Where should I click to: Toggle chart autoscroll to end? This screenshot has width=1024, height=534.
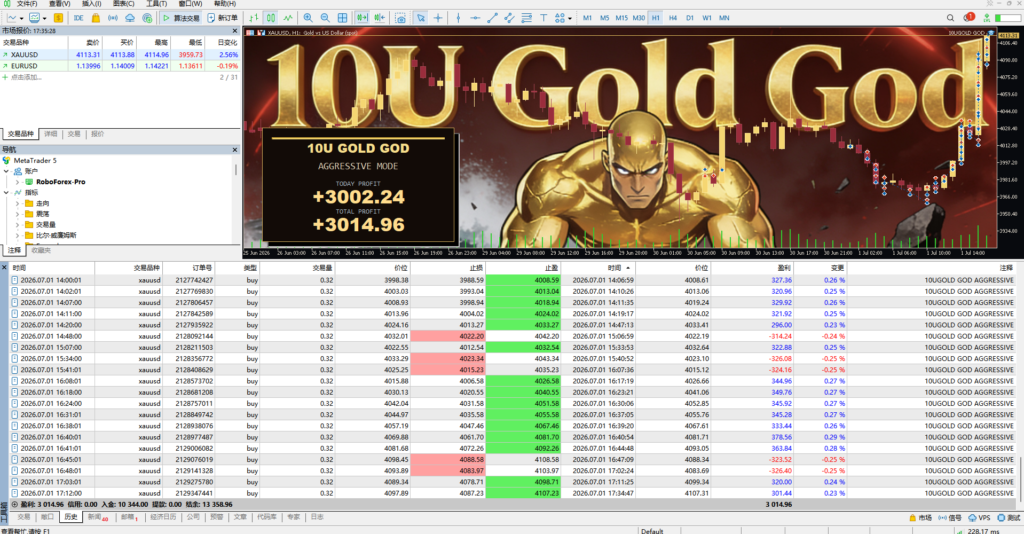coord(362,18)
